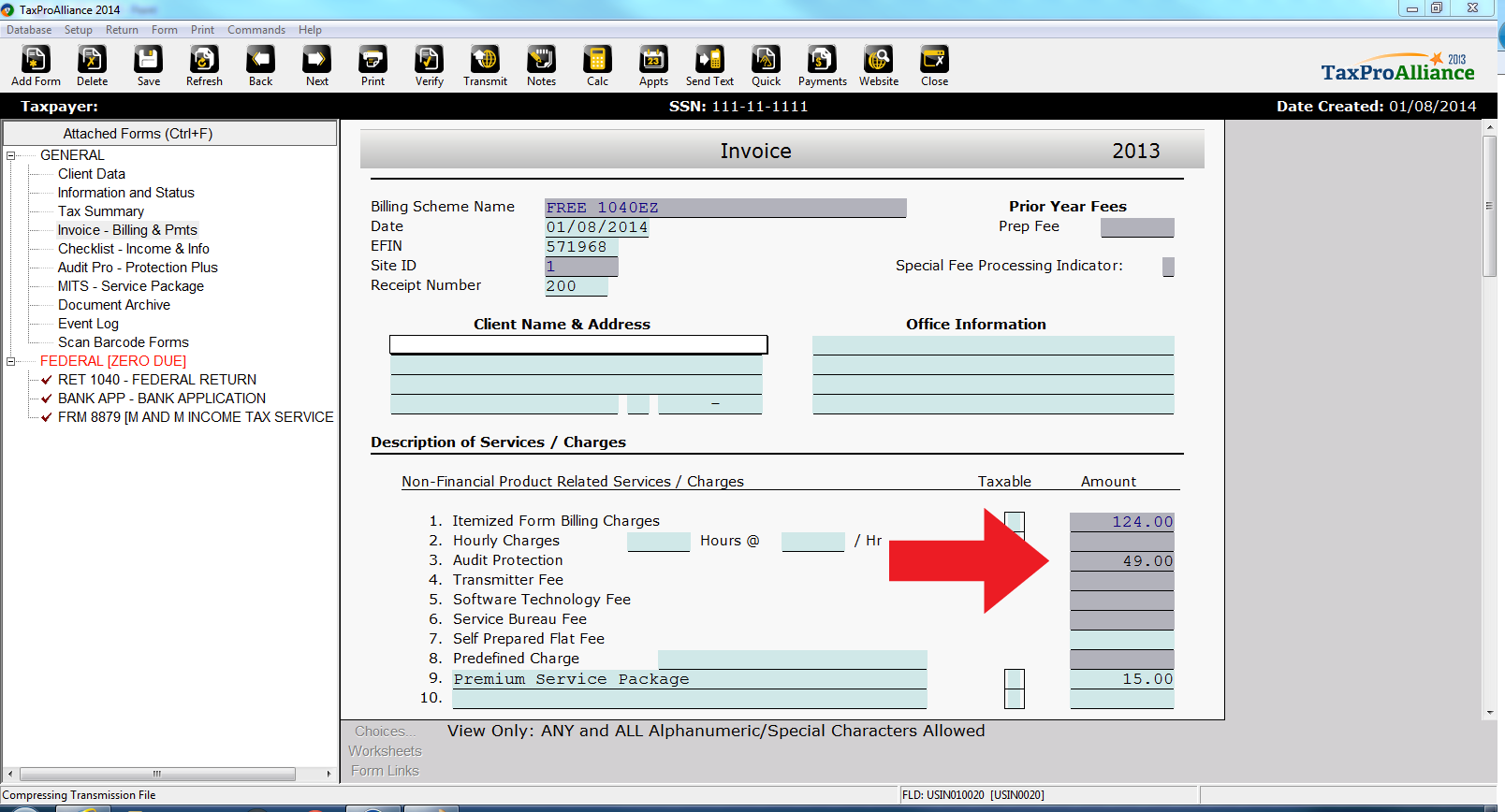Open the Print menu in menu bar
Image resolution: width=1505 pixels, height=812 pixels.
click(202, 30)
